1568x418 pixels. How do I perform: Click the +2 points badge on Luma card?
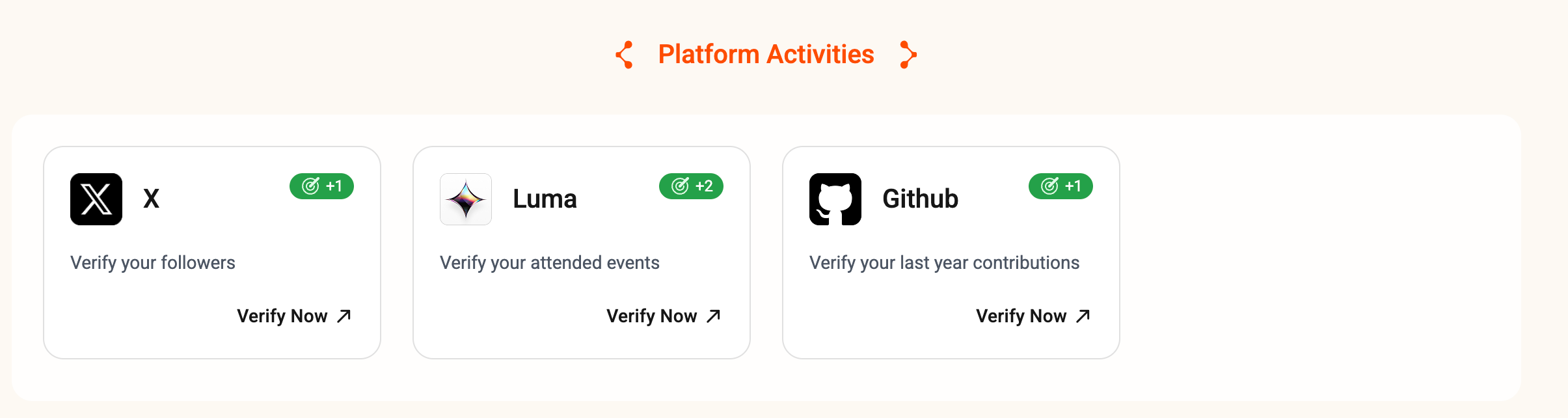pyautogui.click(x=691, y=186)
